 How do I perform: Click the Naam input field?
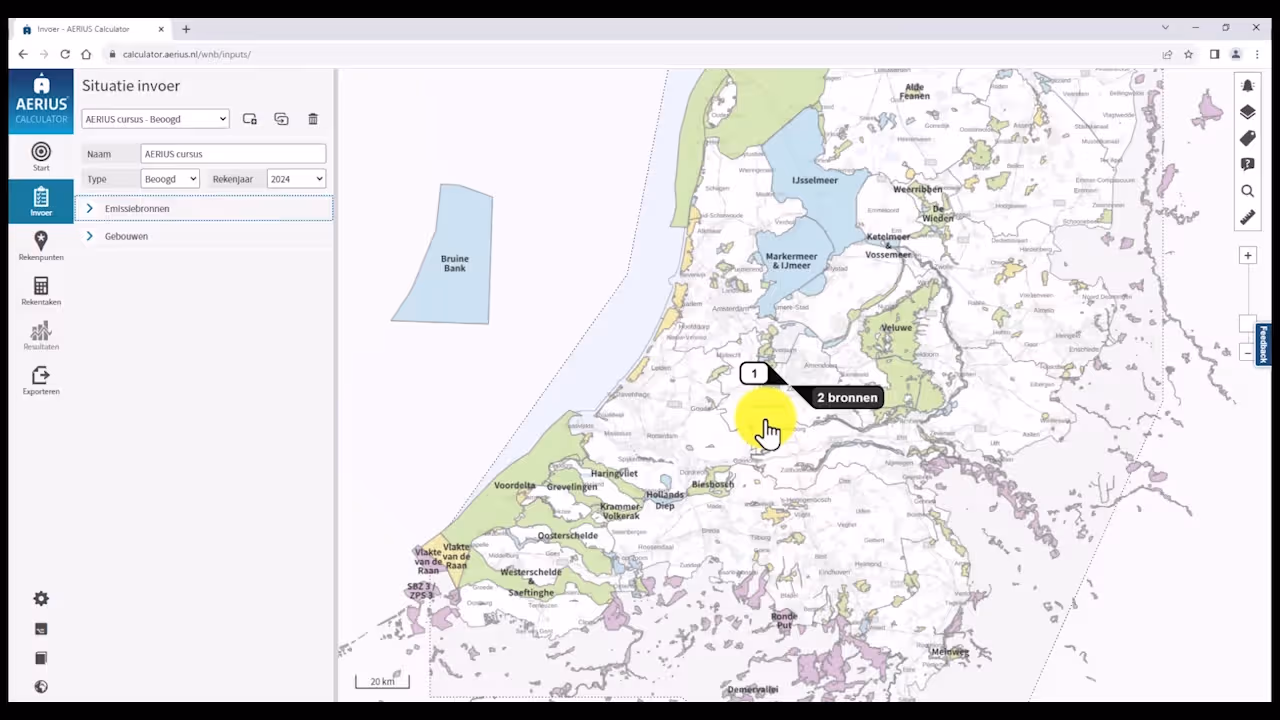point(233,154)
